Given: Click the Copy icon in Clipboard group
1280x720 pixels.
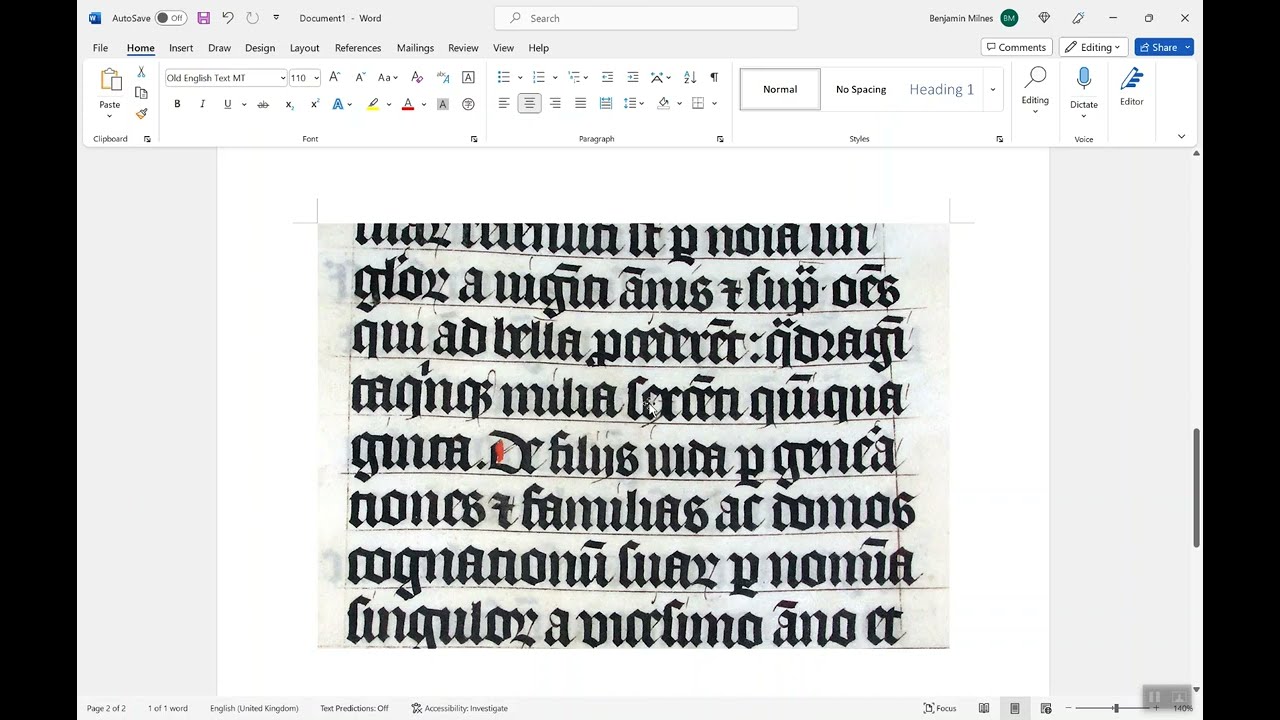Looking at the screenshot, I should point(141,93).
